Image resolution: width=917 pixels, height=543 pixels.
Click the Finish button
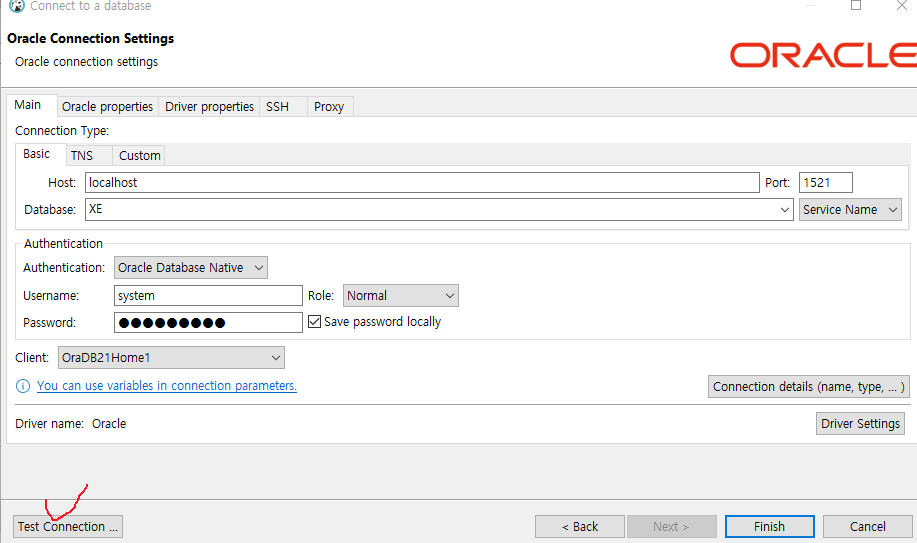770,527
